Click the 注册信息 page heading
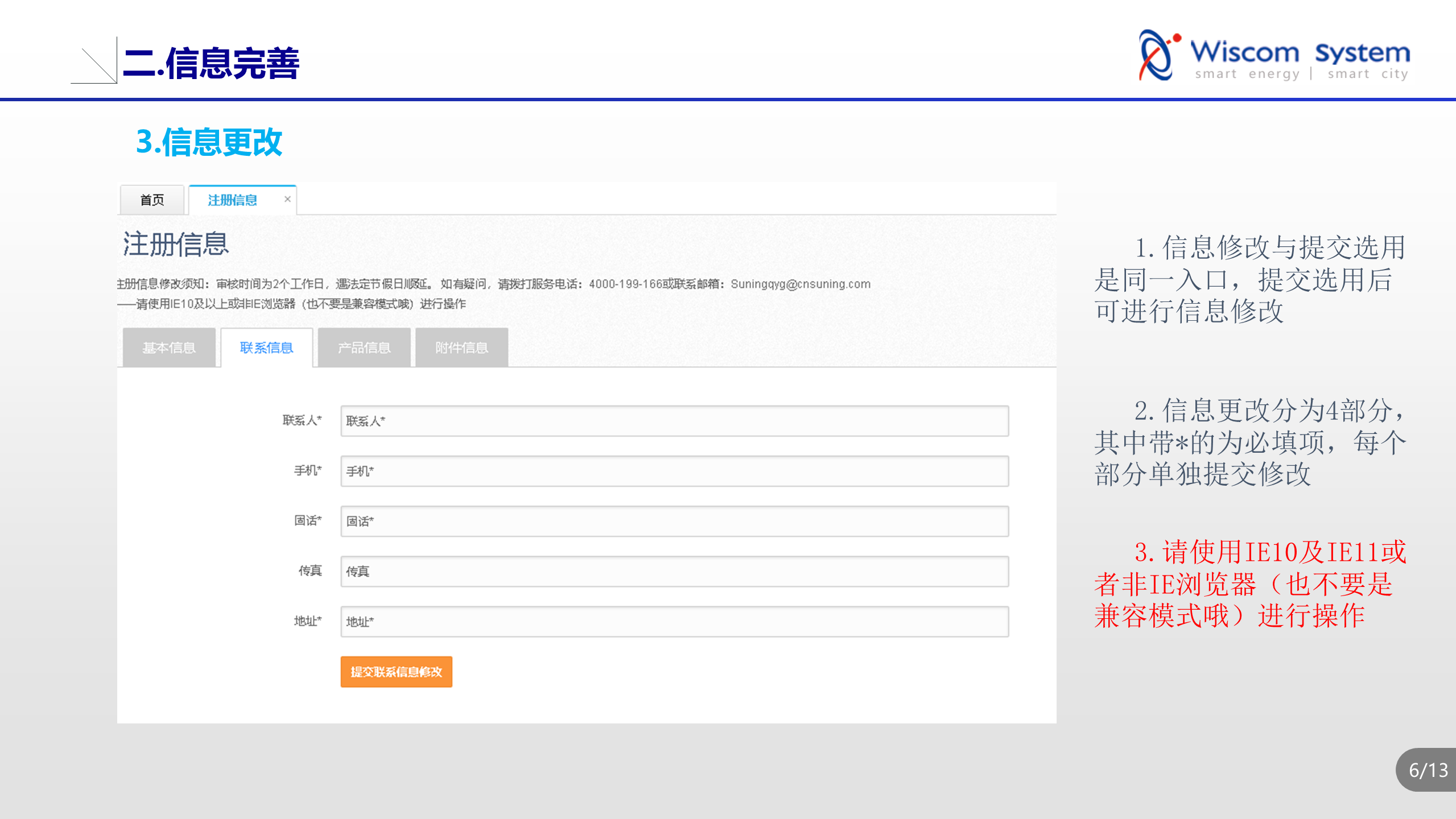 pyautogui.click(x=176, y=245)
